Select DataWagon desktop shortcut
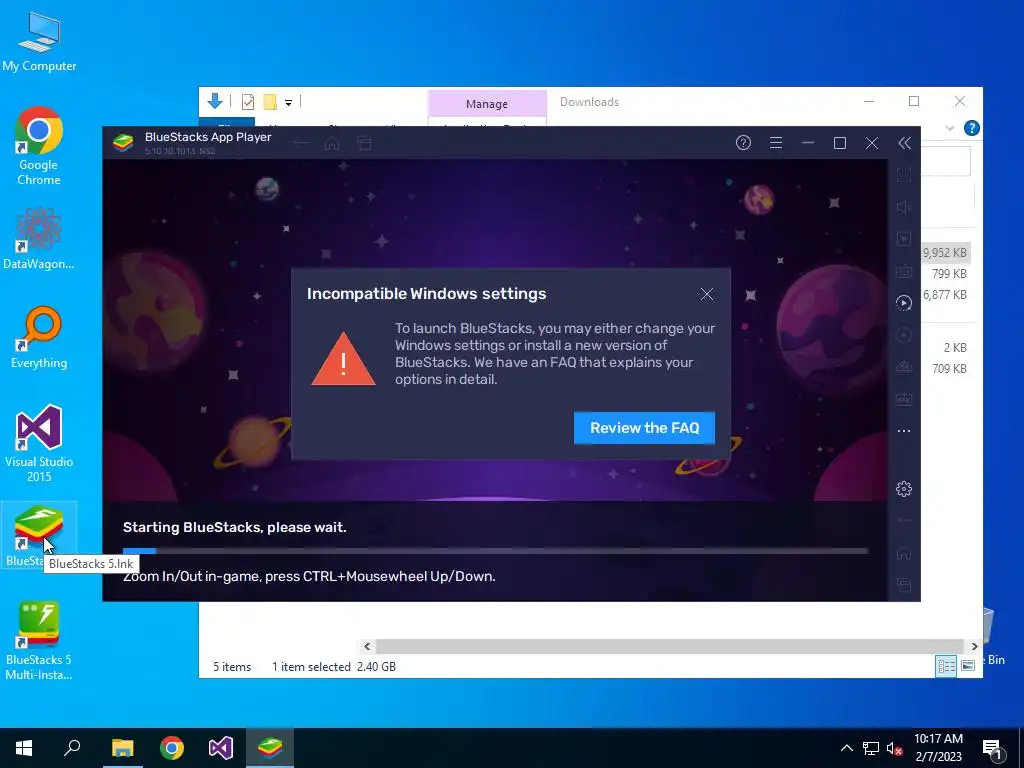 point(39,238)
